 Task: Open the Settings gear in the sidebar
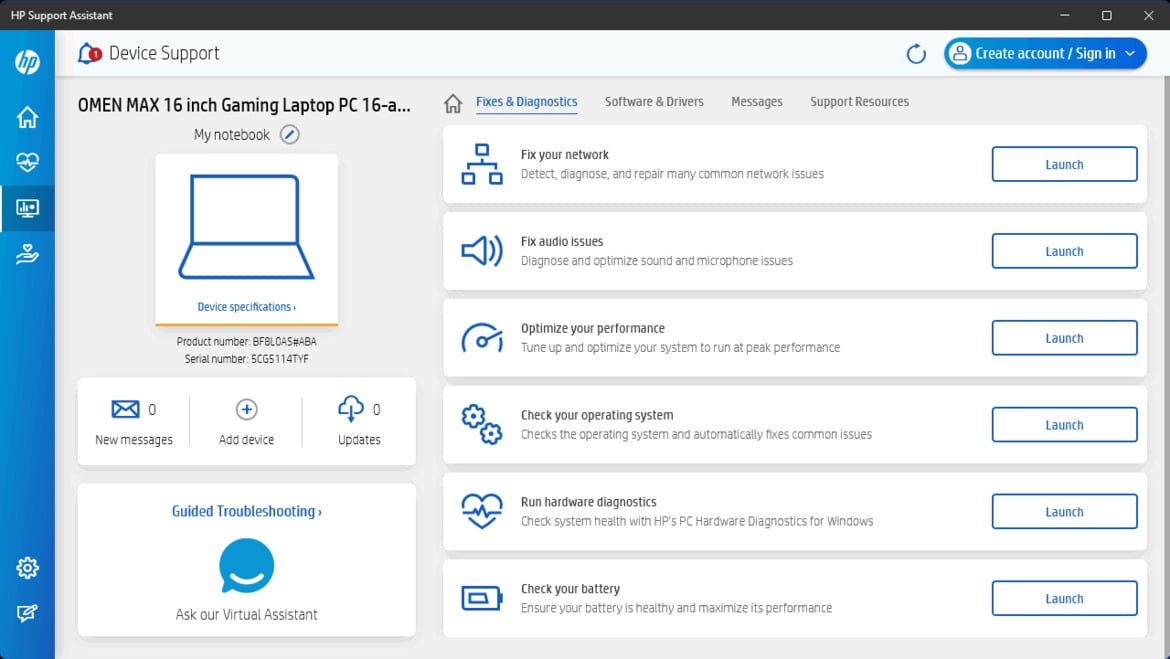pyautogui.click(x=28, y=568)
